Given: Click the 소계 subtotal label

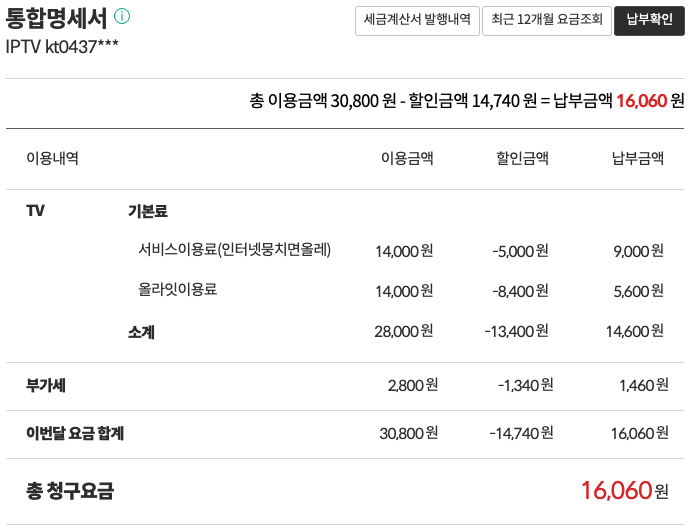Looking at the screenshot, I should [141, 332].
